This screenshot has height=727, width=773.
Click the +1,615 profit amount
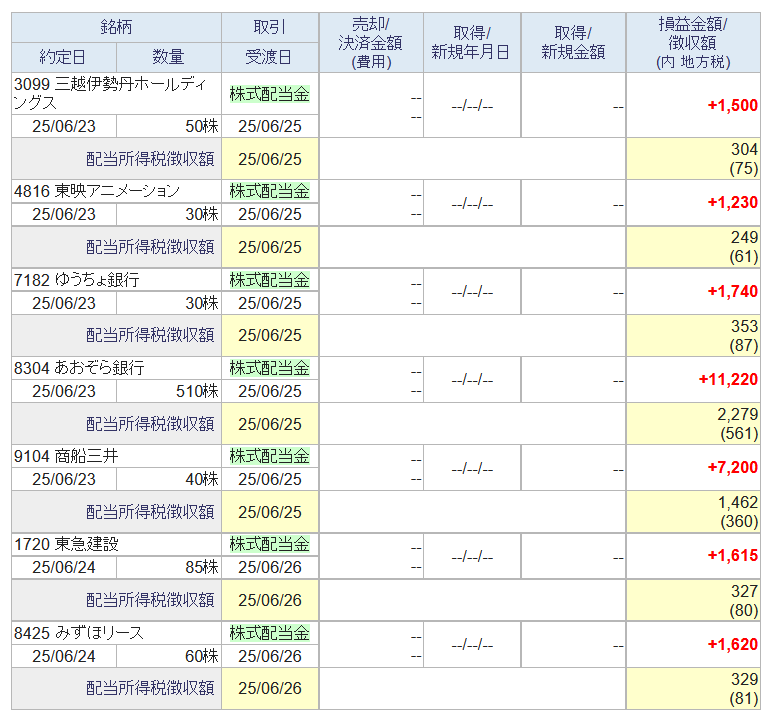pyautogui.click(x=733, y=556)
